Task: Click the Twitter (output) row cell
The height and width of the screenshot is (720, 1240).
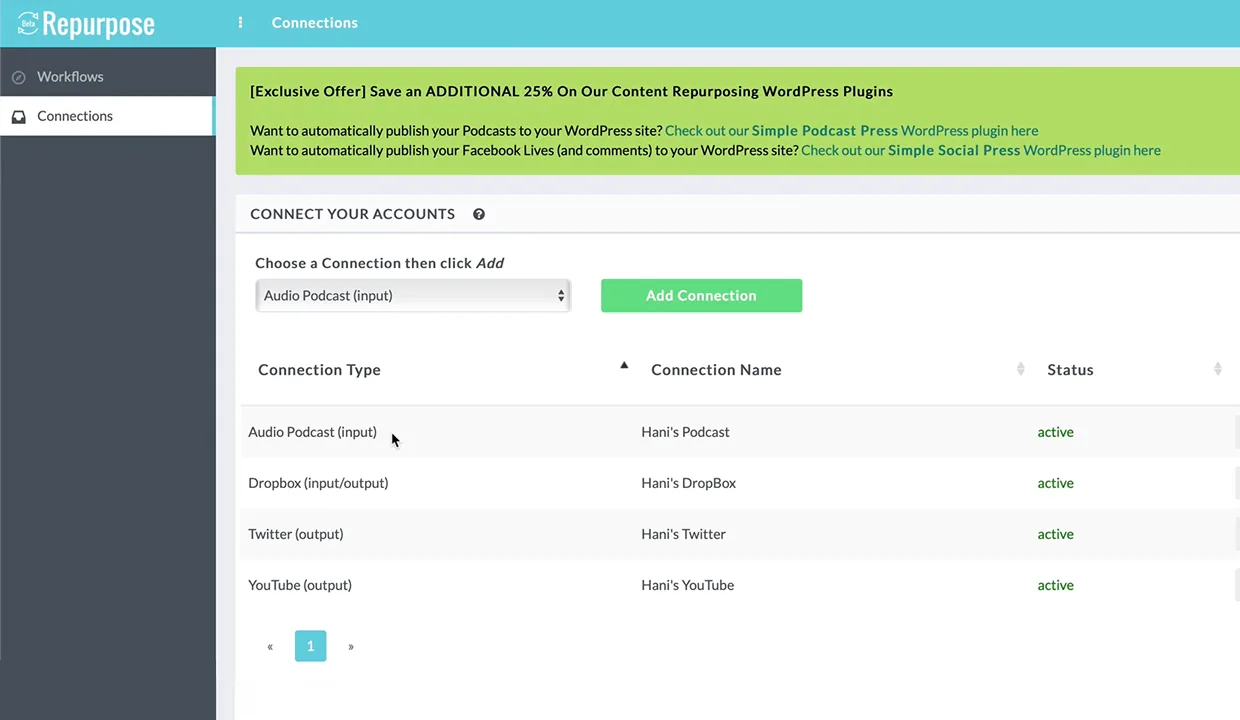Action: coord(295,534)
